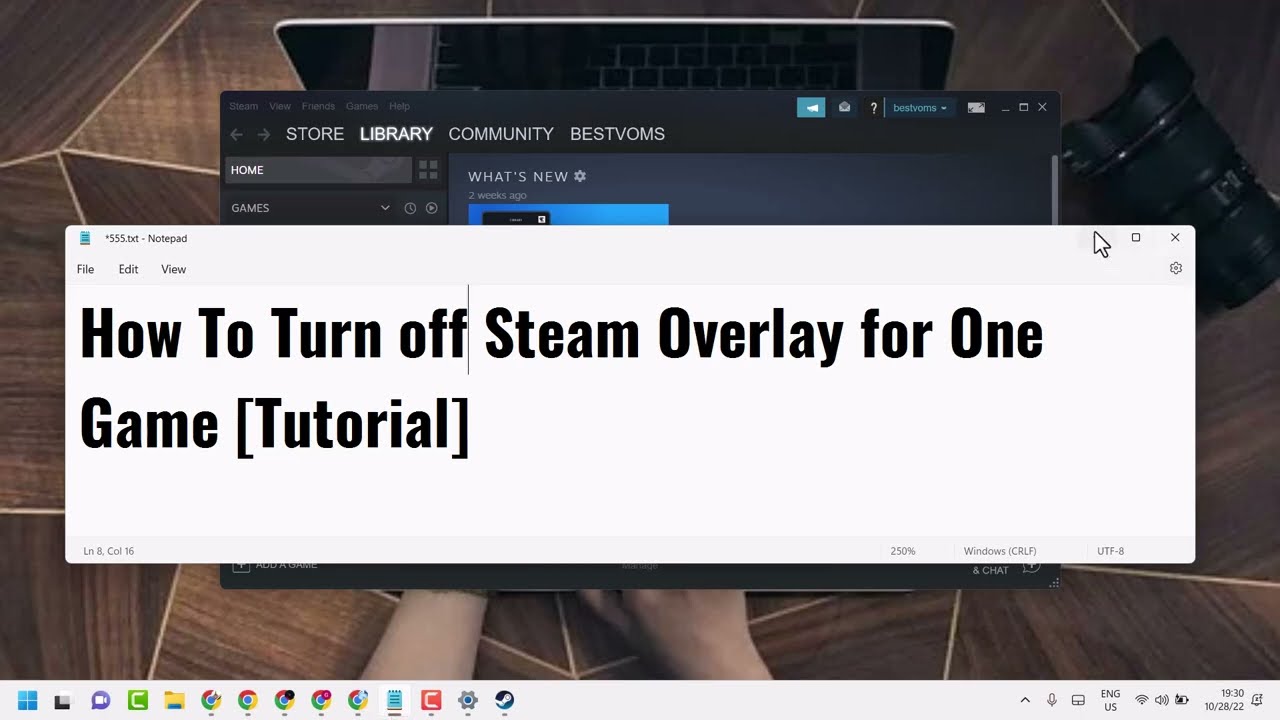Screen dimensions: 1280x720
Task: Open Task View on the taskbar
Action: click(x=62, y=701)
